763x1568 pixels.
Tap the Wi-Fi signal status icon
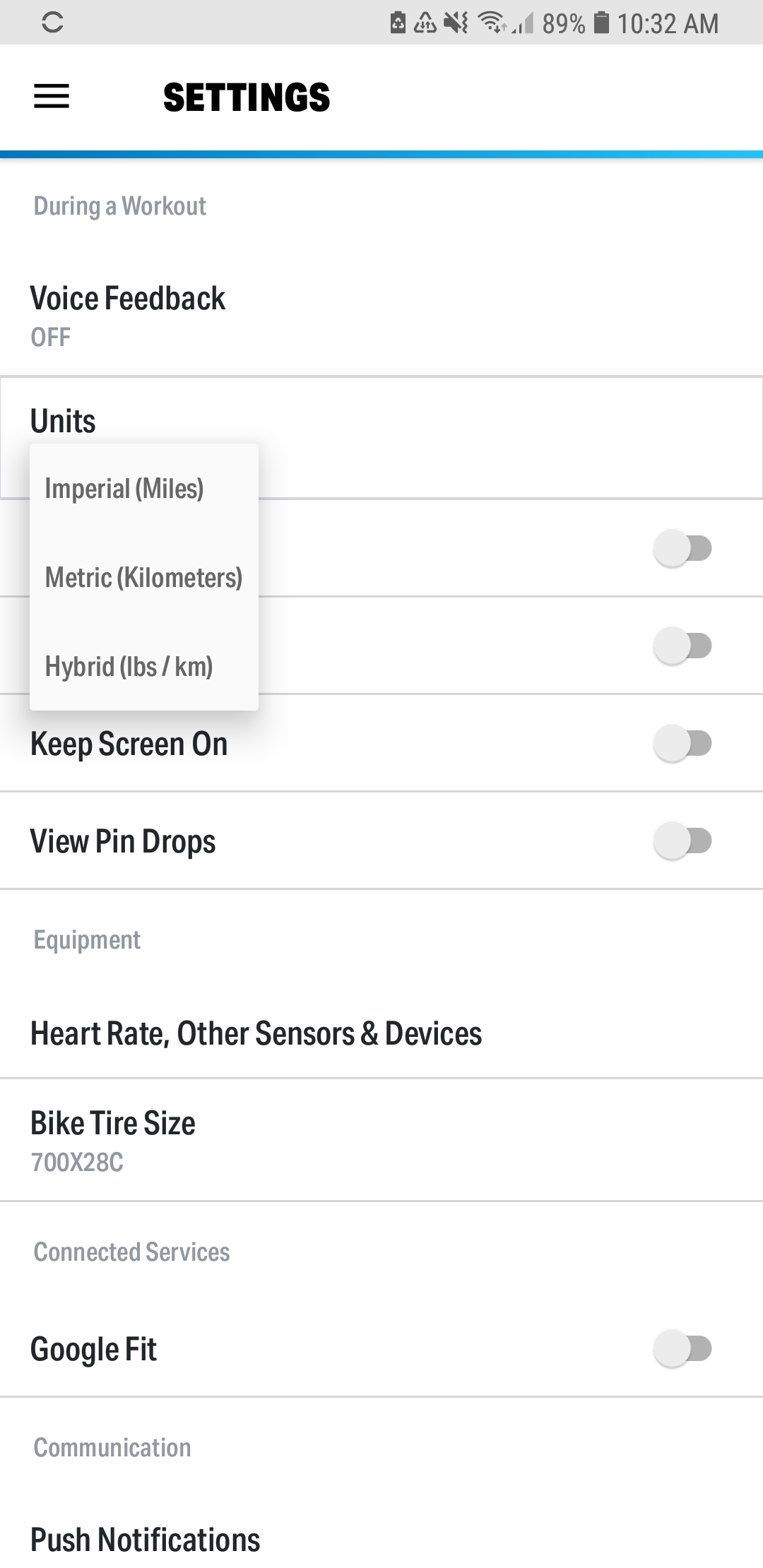click(x=492, y=23)
